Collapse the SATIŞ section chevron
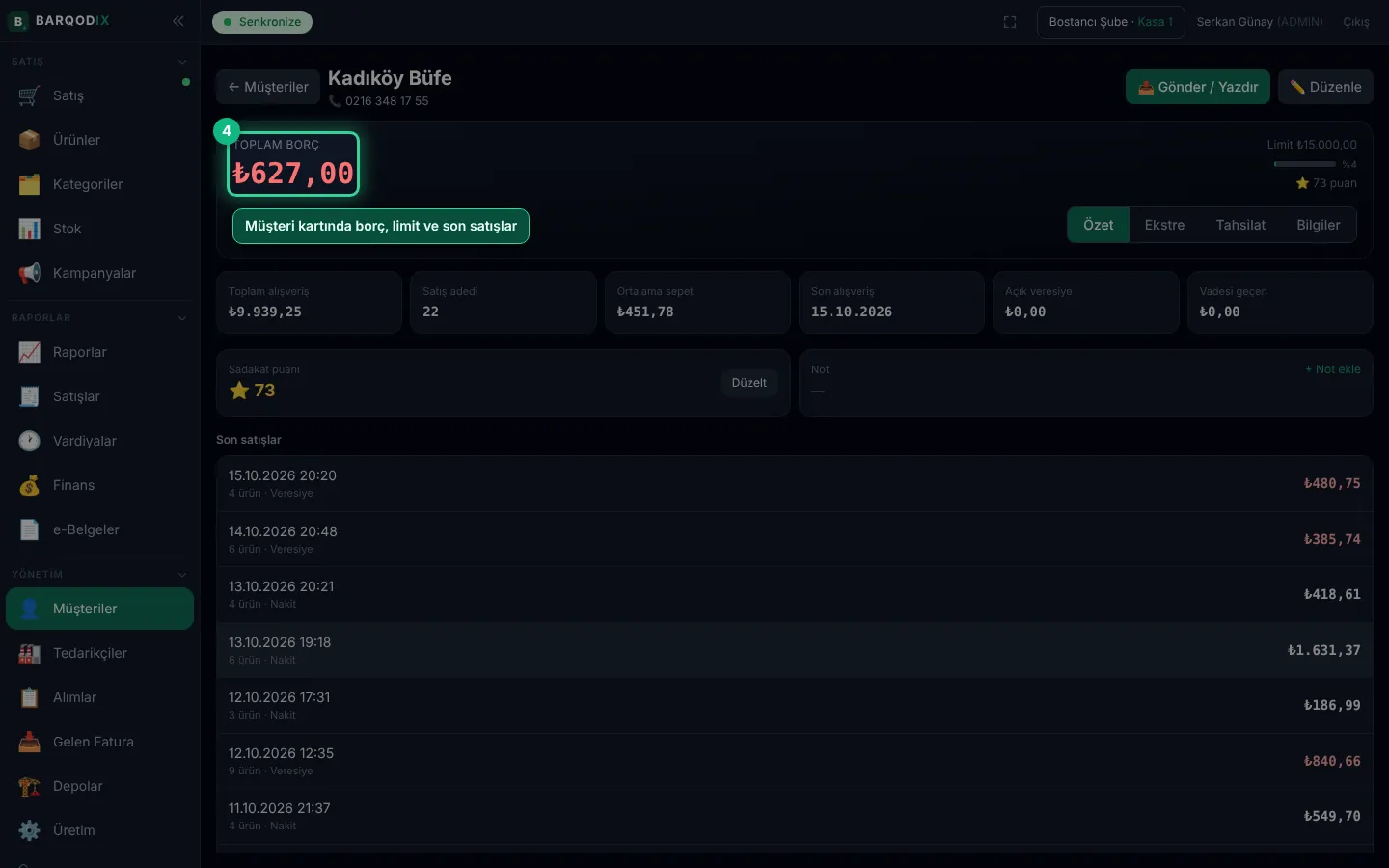1389x868 pixels. click(182, 62)
